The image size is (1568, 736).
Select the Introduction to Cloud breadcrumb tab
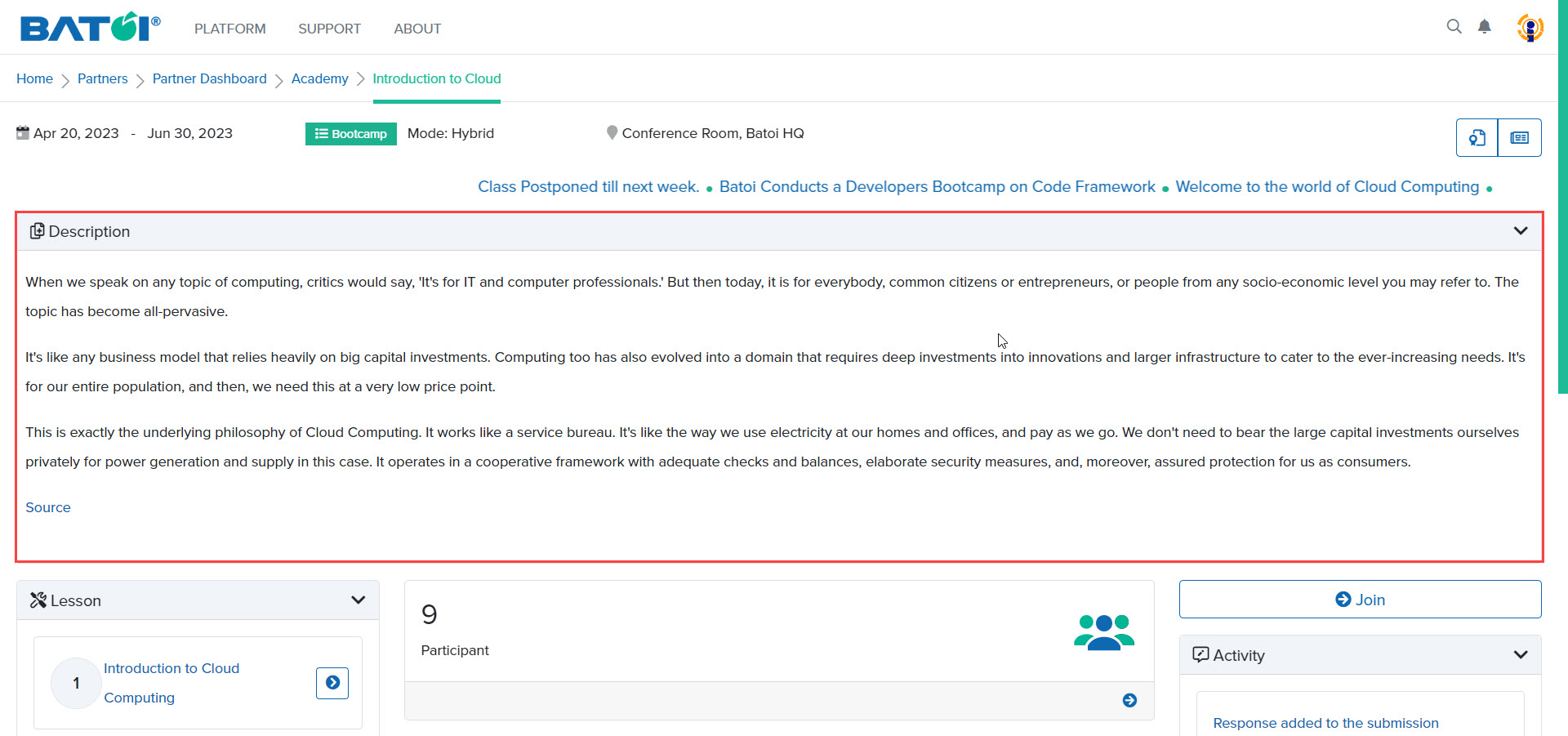pos(437,78)
